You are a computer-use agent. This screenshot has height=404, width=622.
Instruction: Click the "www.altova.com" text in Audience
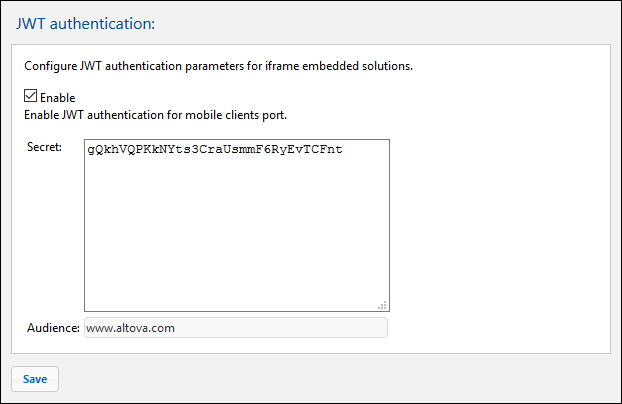(128, 327)
